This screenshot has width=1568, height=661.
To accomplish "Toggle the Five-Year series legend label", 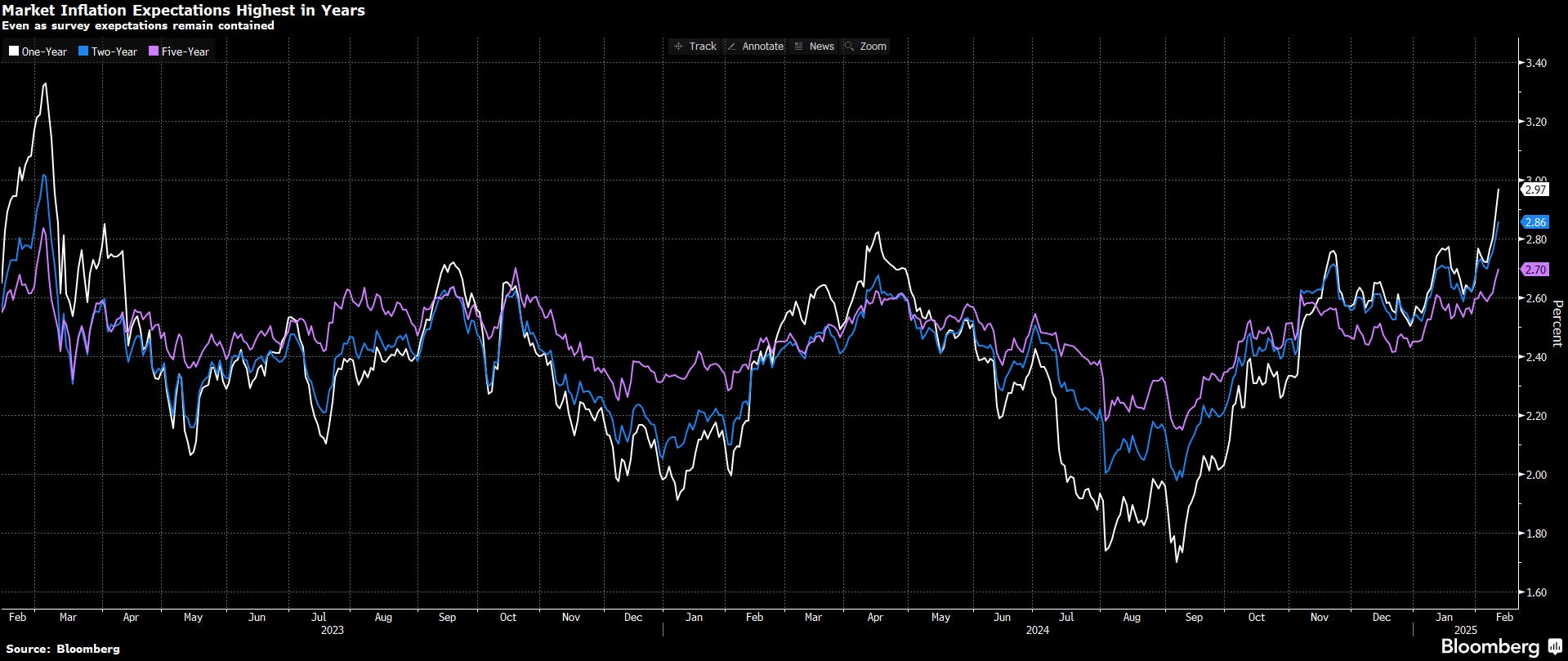I will (185, 51).
